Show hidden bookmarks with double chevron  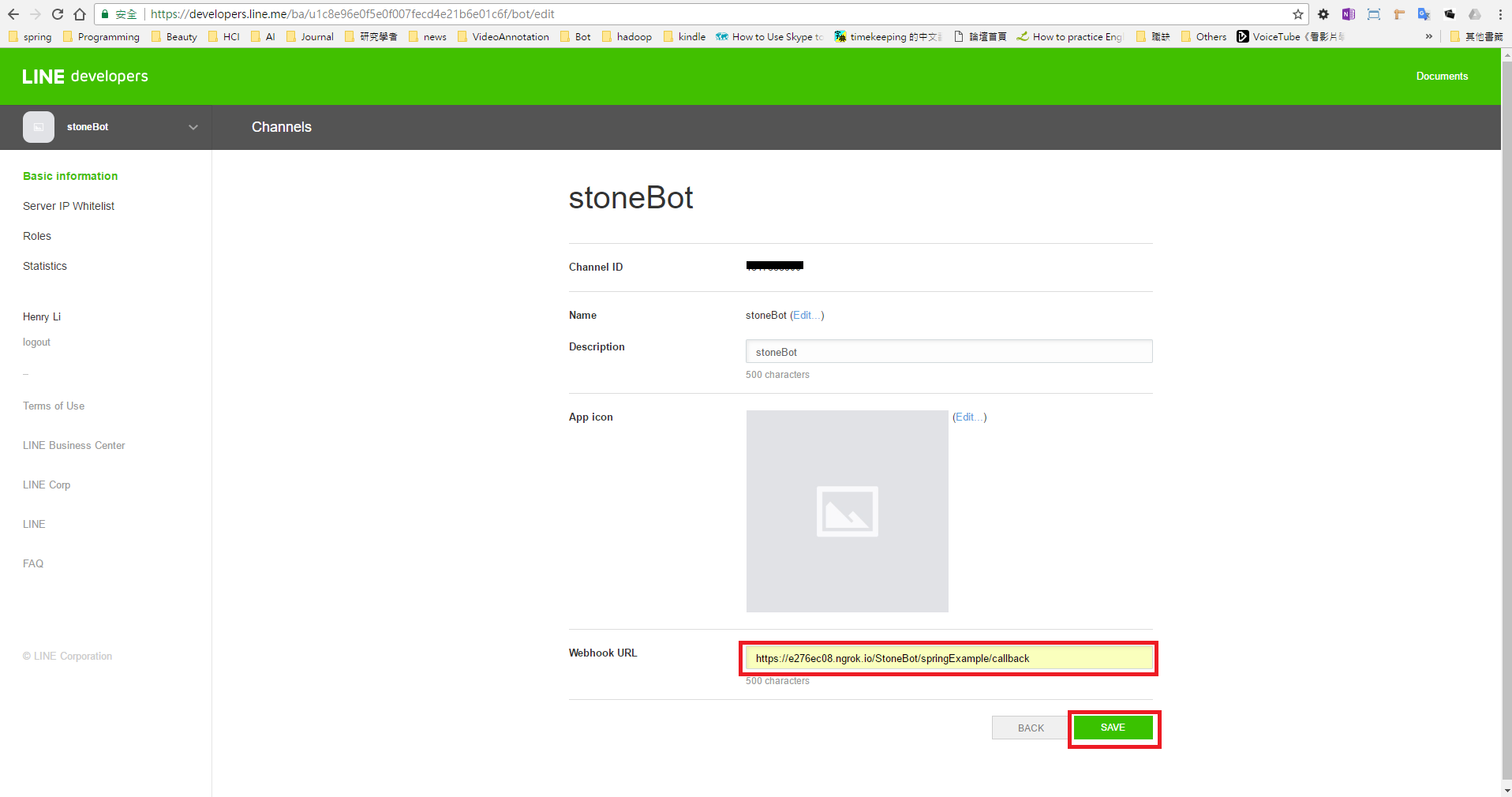tap(1428, 36)
